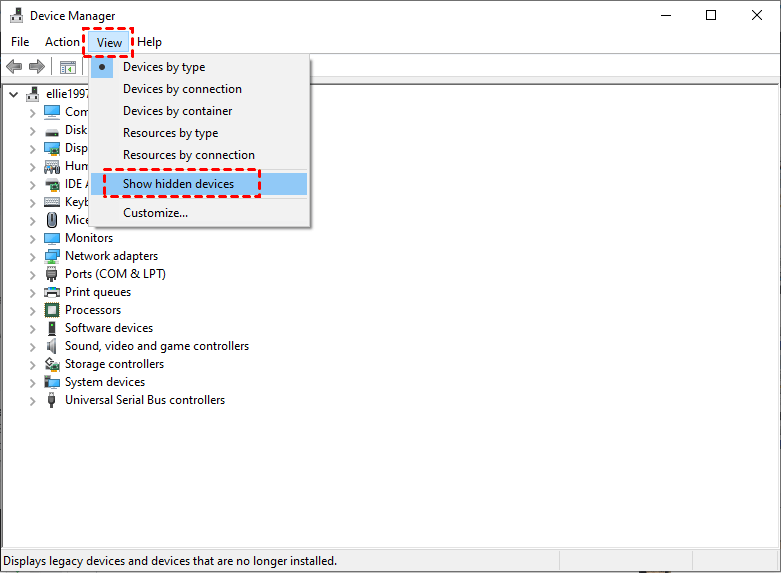Select the Processors label
Viewport: 781px width, 573px height.
[93, 310]
